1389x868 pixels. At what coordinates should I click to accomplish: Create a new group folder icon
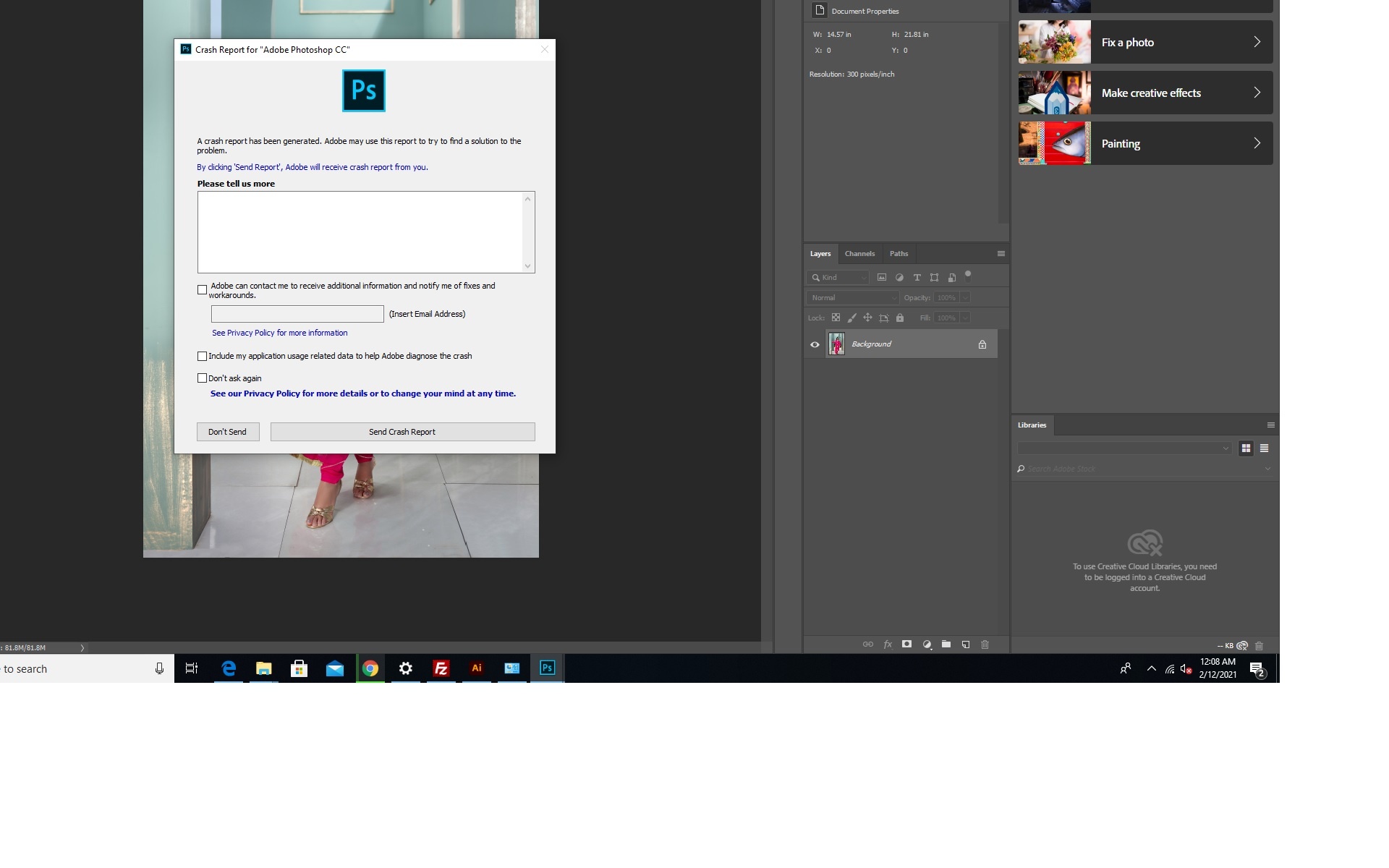(946, 644)
